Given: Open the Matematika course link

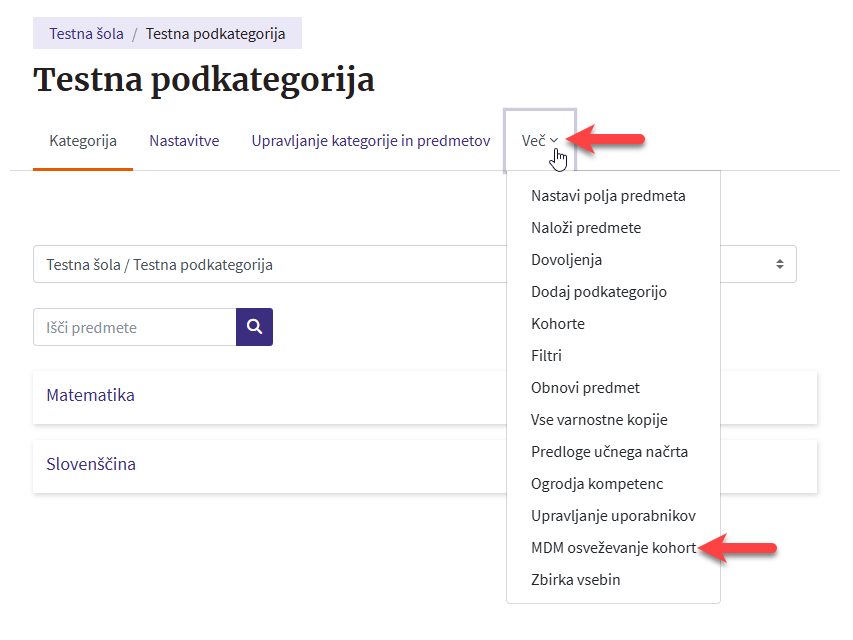Looking at the screenshot, I should (x=91, y=395).
